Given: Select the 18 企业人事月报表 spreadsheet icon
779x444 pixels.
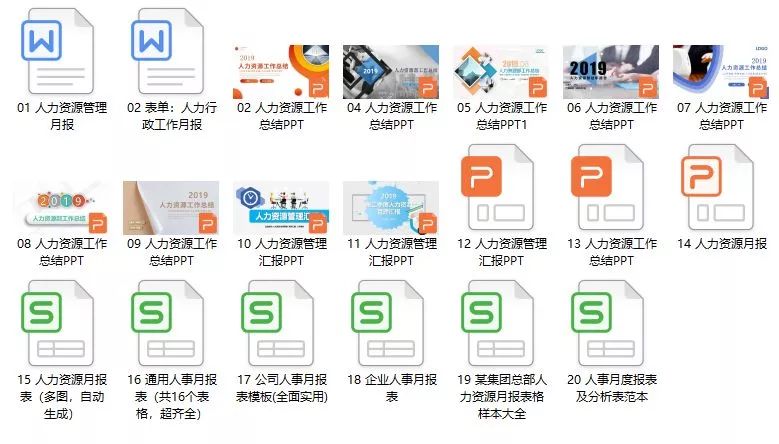Looking at the screenshot, I should tap(388, 323).
